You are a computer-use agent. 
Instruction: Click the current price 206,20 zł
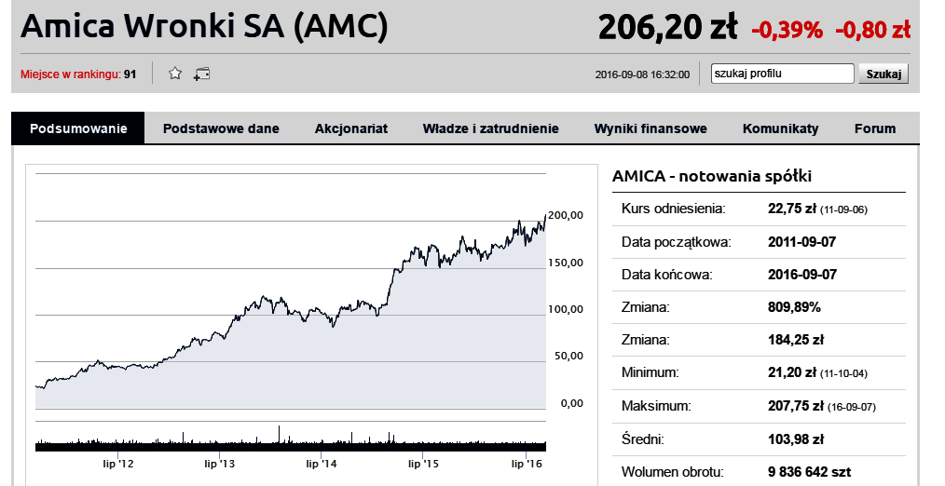point(668,27)
